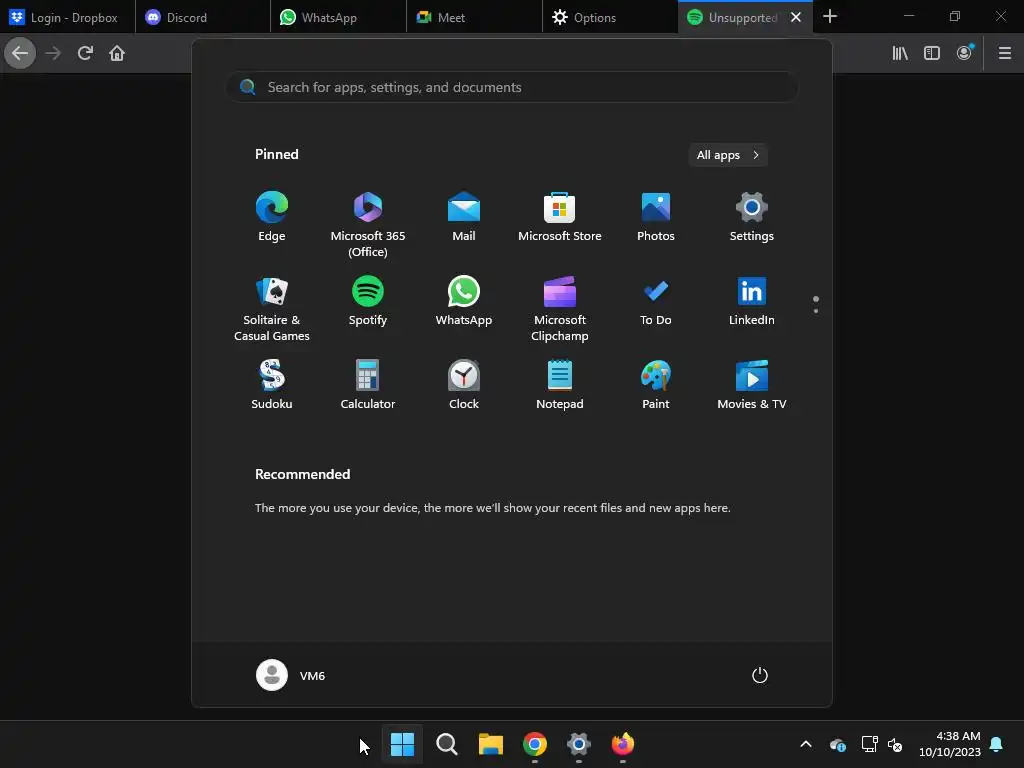Switch to the WhatsApp browser tab
The image size is (1024, 768).
tap(338, 17)
